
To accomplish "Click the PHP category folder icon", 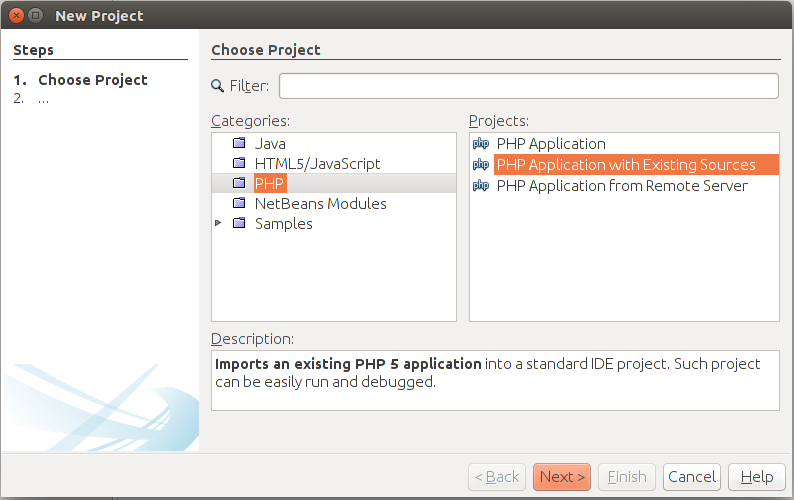I will pyautogui.click(x=239, y=183).
